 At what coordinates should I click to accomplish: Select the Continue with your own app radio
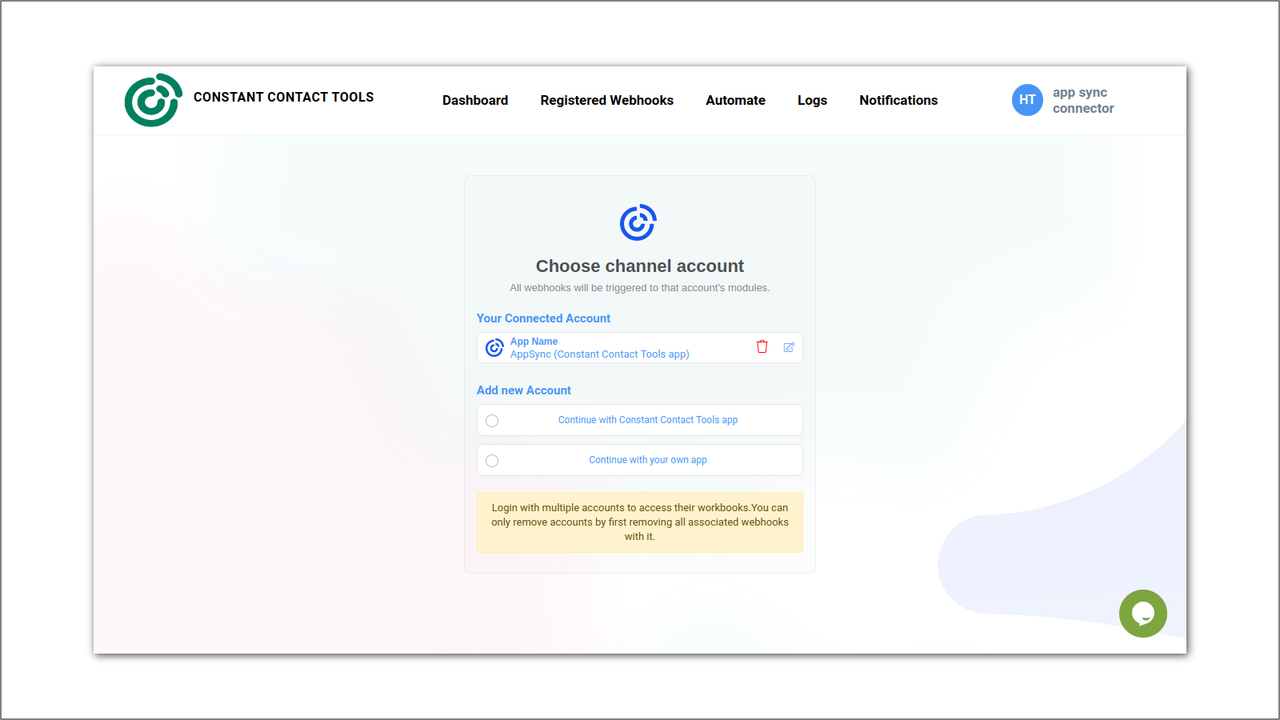tap(492, 461)
